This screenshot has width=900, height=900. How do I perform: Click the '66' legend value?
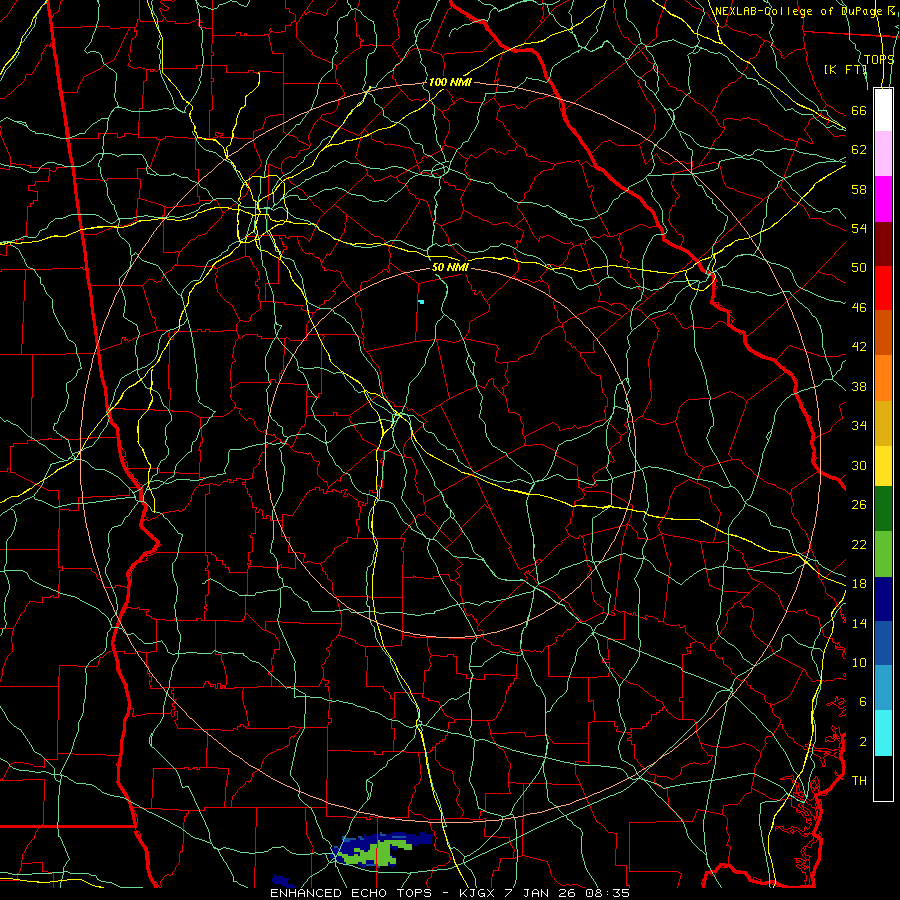(859, 110)
